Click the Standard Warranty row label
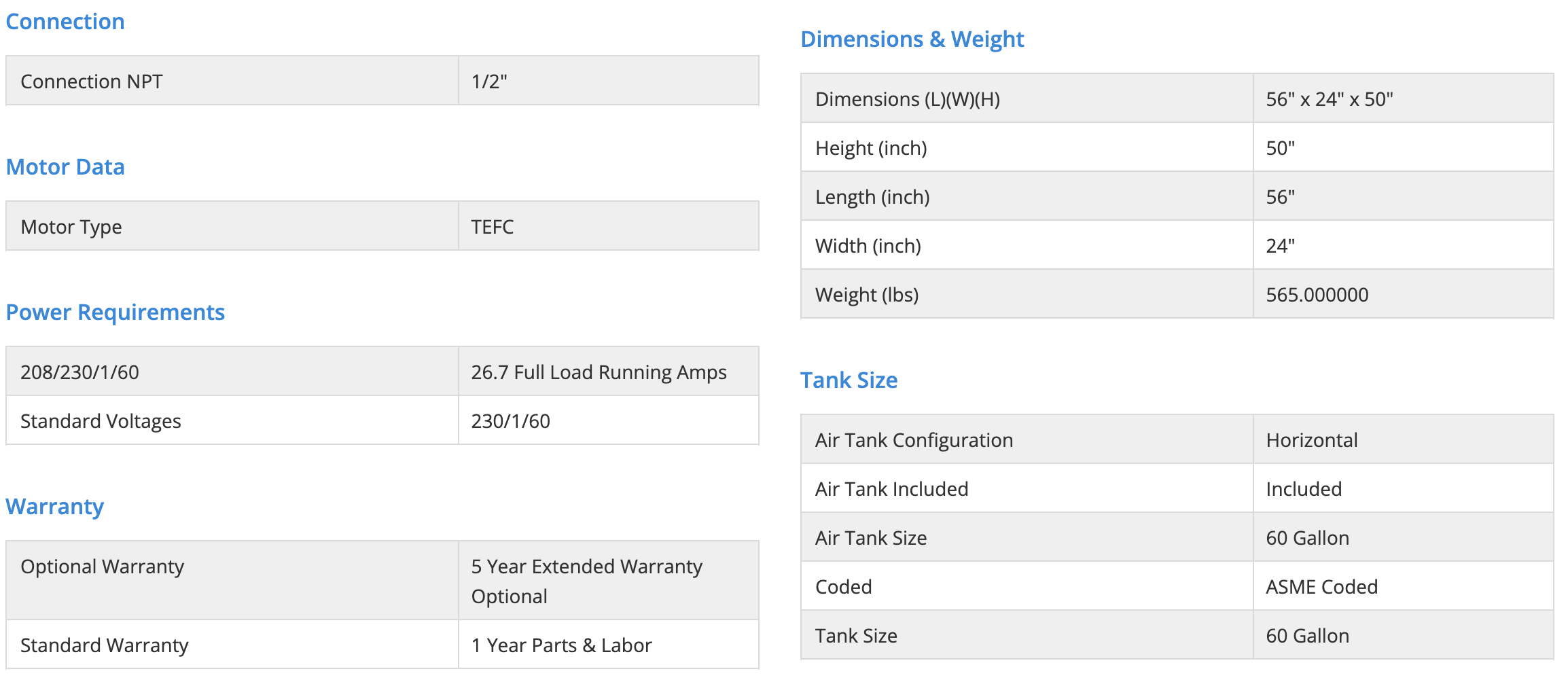The image size is (1568, 682). click(104, 645)
